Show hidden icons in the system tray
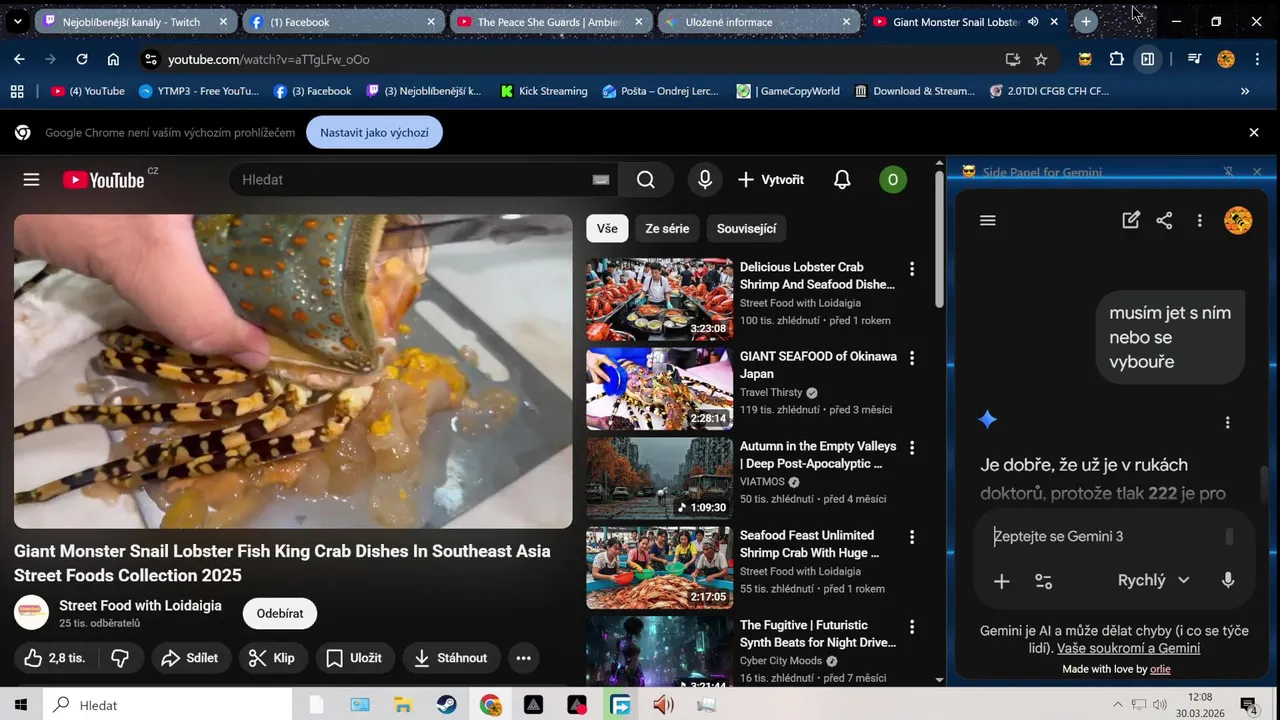 click(x=1118, y=705)
